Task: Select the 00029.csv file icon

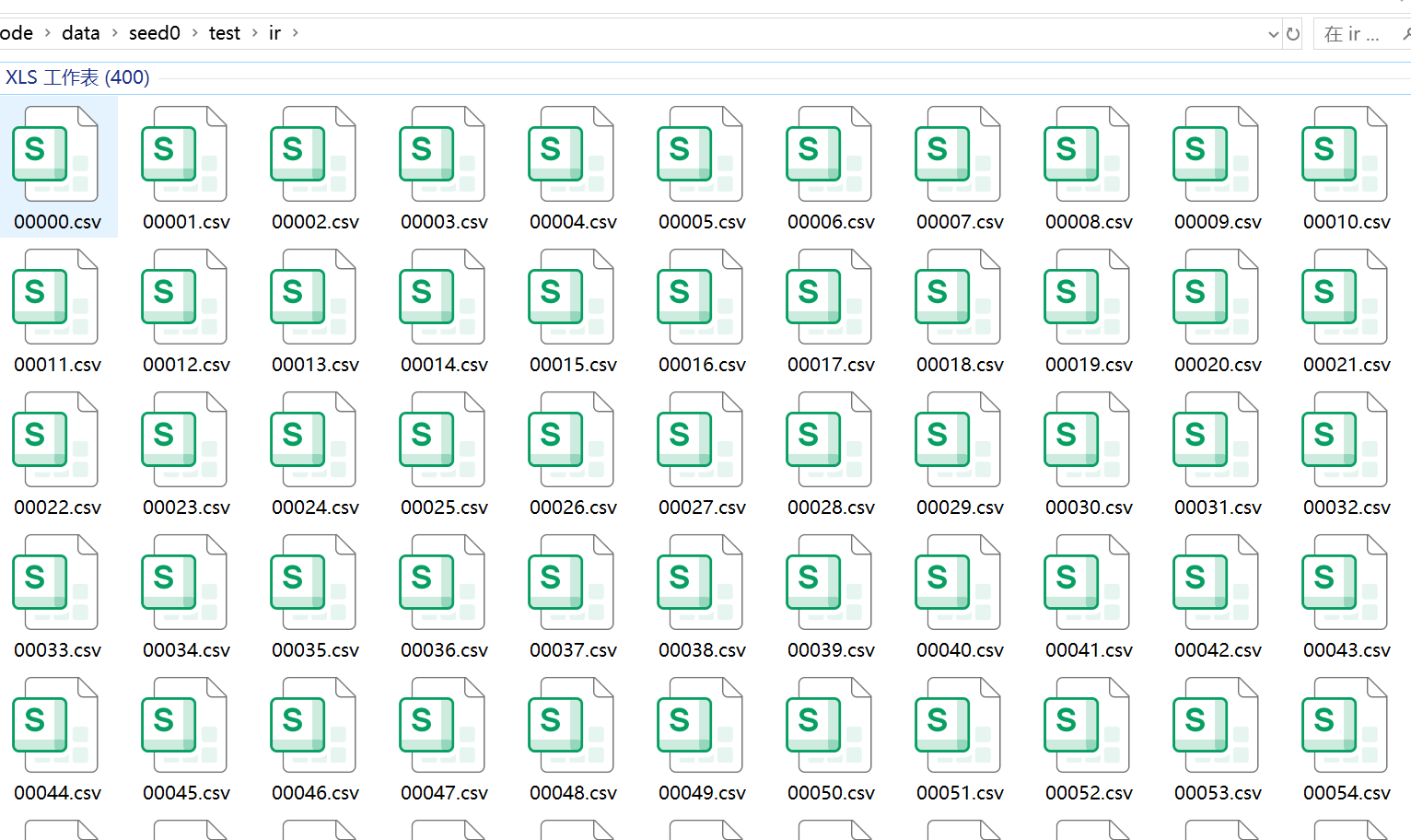Action: pyautogui.click(x=958, y=439)
